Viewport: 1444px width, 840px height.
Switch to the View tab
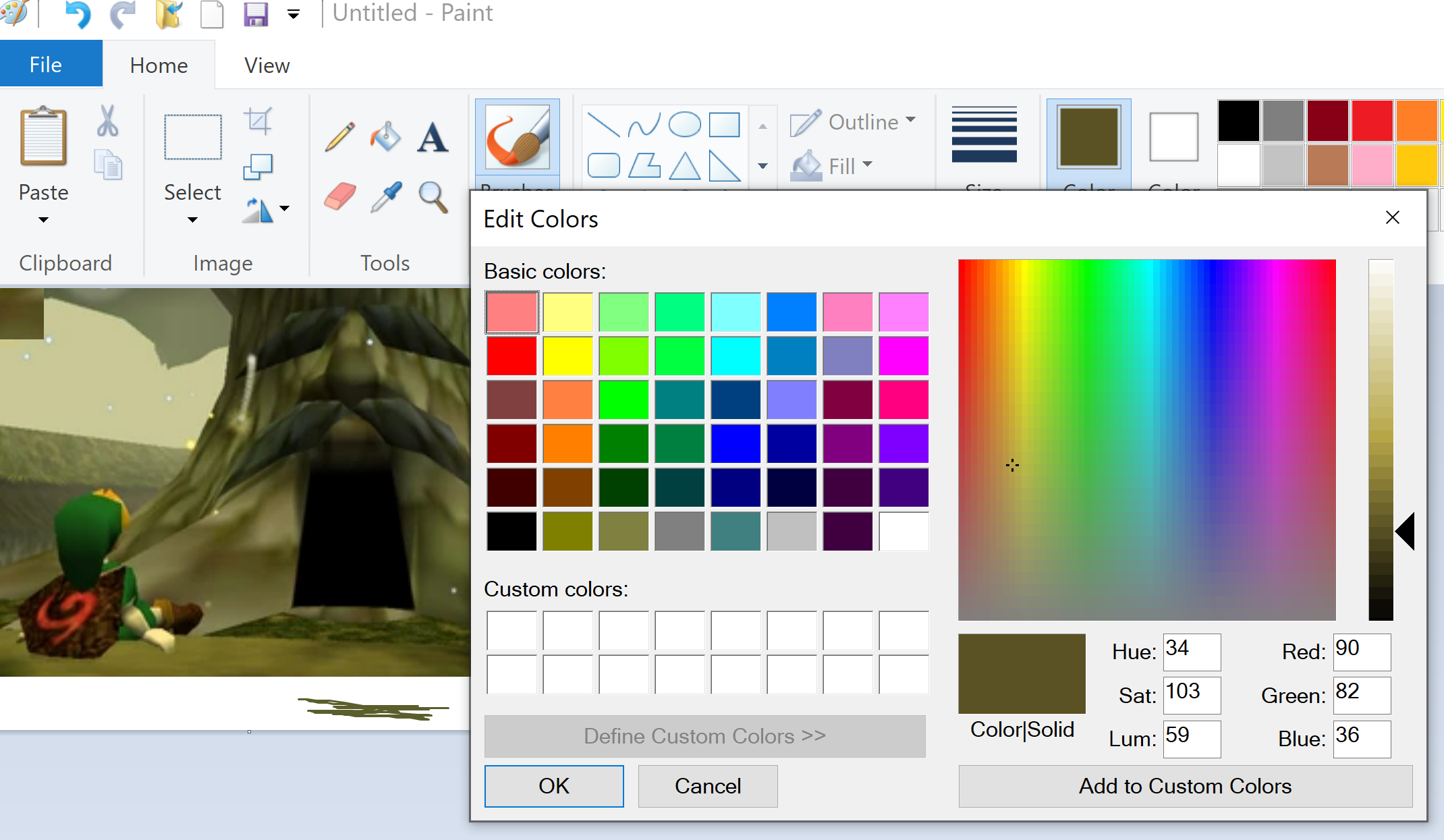pyautogui.click(x=267, y=65)
